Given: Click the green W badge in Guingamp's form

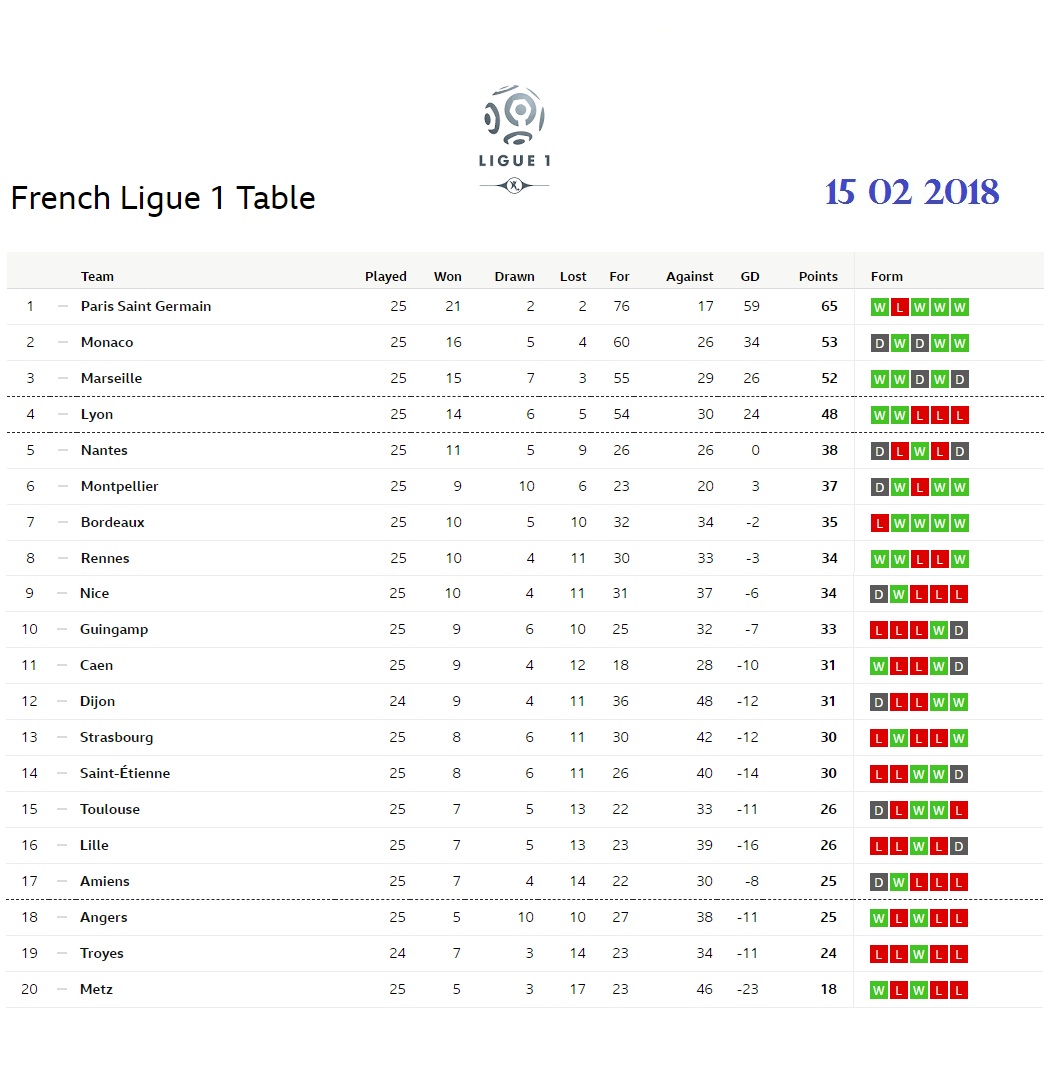Looking at the screenshot, I should click(x=940, y=630).
